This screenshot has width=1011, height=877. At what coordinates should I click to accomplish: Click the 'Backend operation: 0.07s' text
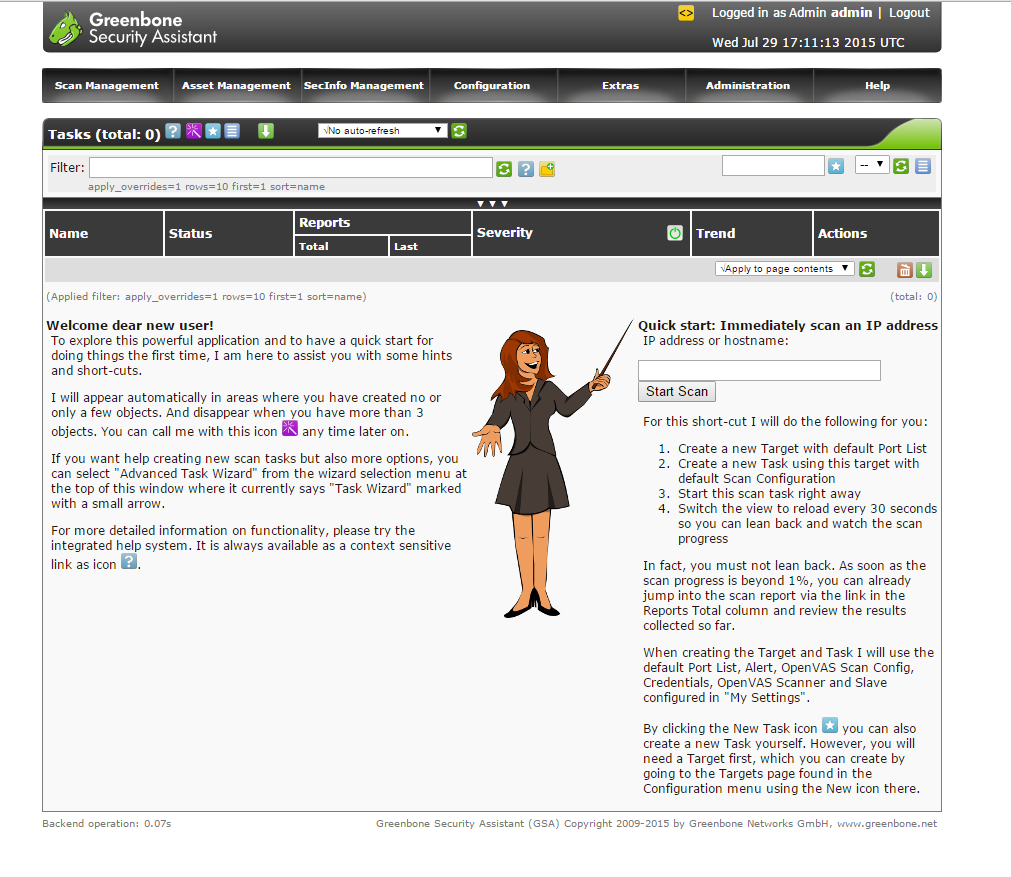(106, 823)
